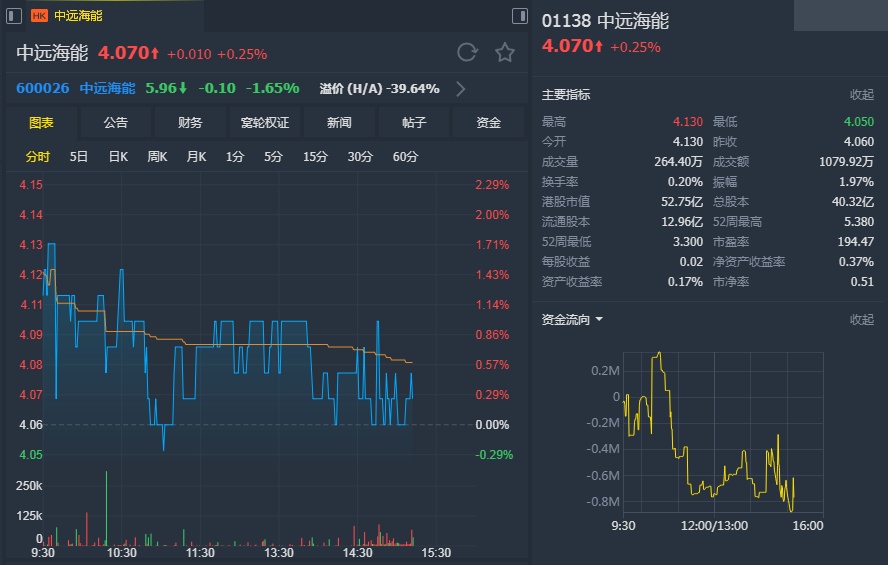The height and width of the screenshot is (565, 888).
Task: Click the 成交额 value 1079.92万
Action: [x=846, y=162]
